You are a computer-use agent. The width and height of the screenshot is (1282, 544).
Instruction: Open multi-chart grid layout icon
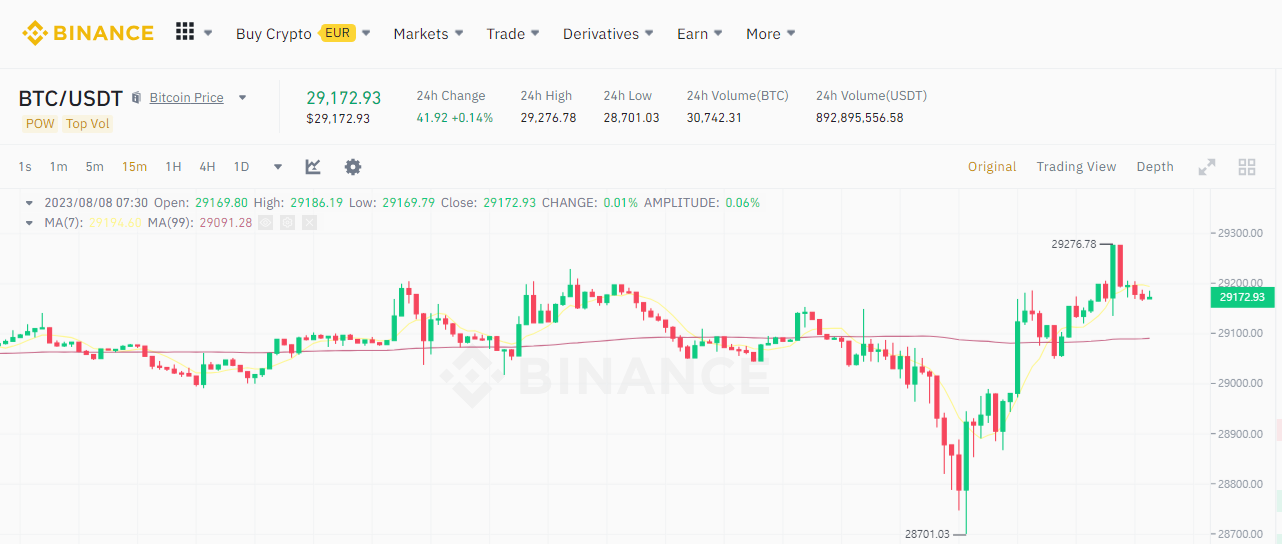[1247, 167]
